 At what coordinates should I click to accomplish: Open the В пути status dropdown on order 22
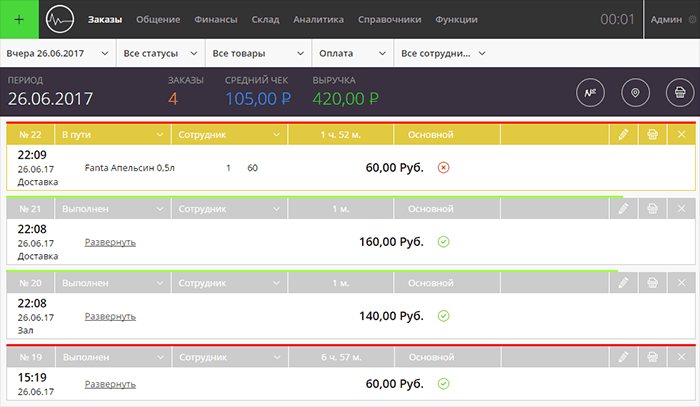[x=111, y=134]
